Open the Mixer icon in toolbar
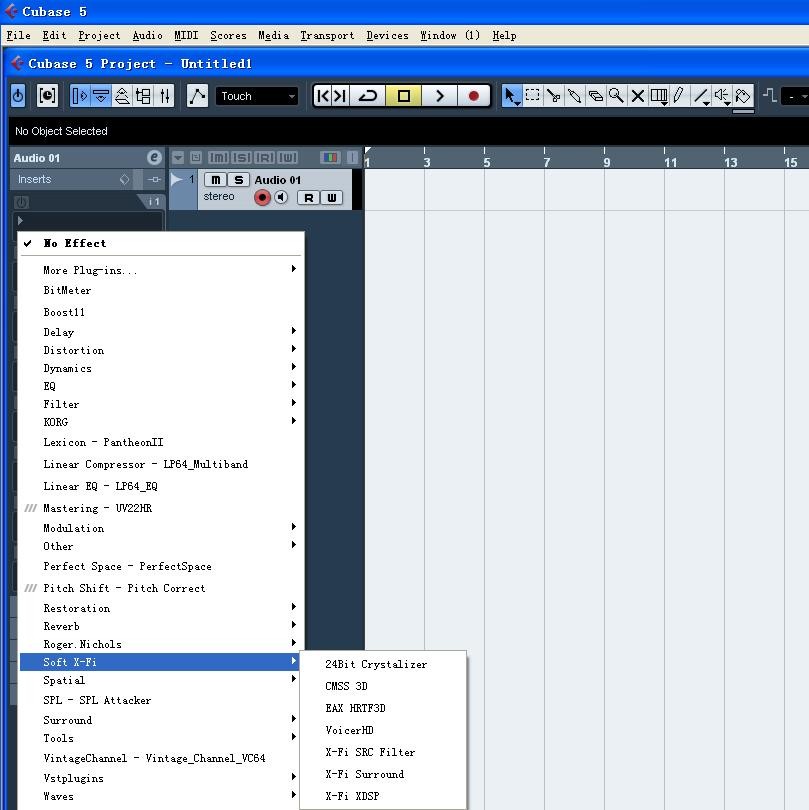Image resolution: width=809 pixels, height=810 pixels. pyautogui.click(x=165, y=96)
